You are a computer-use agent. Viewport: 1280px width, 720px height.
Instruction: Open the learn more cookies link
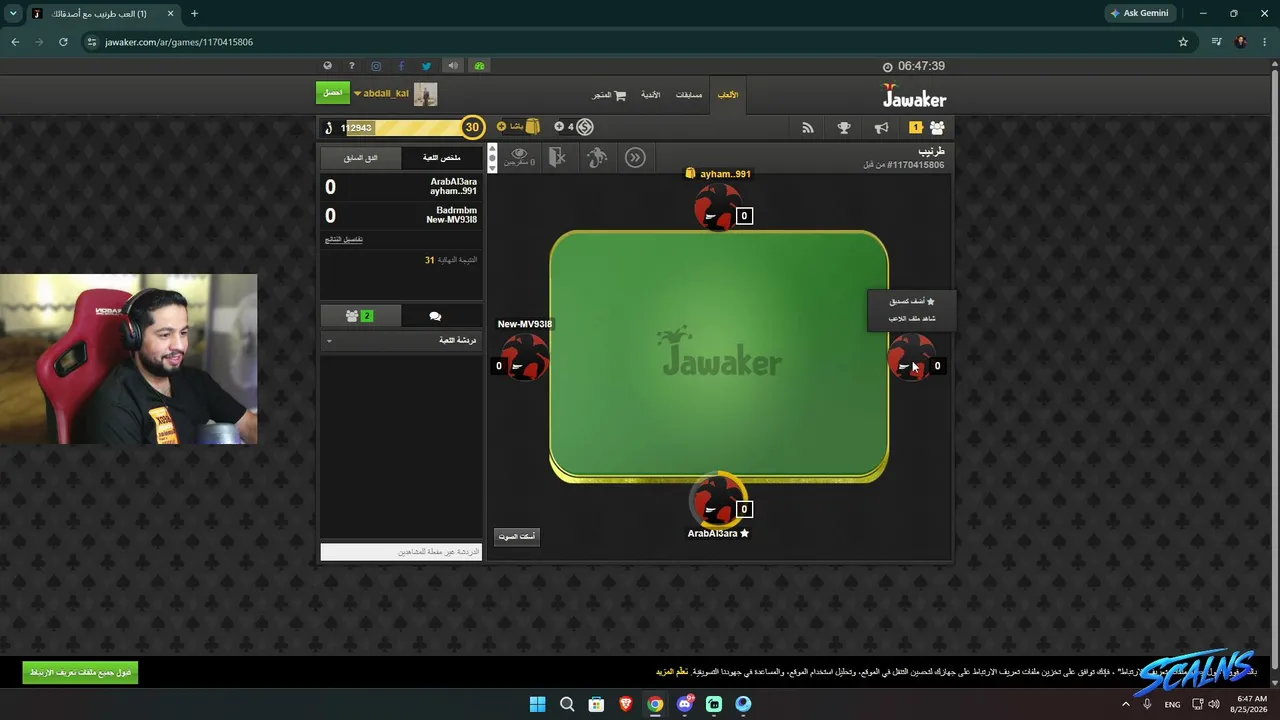coord(672,672)
